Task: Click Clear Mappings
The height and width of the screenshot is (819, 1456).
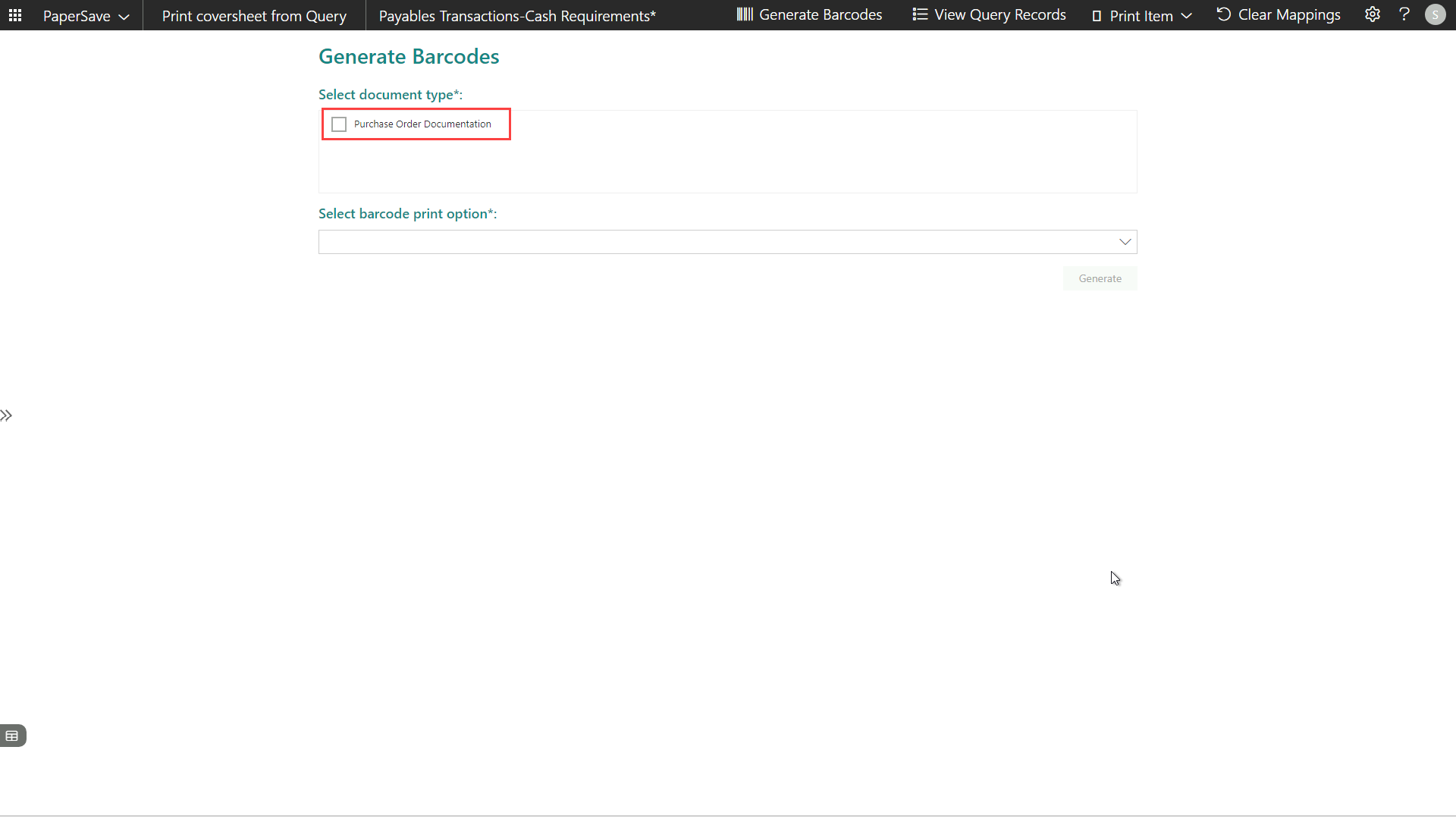Action: coord(1279,15)
